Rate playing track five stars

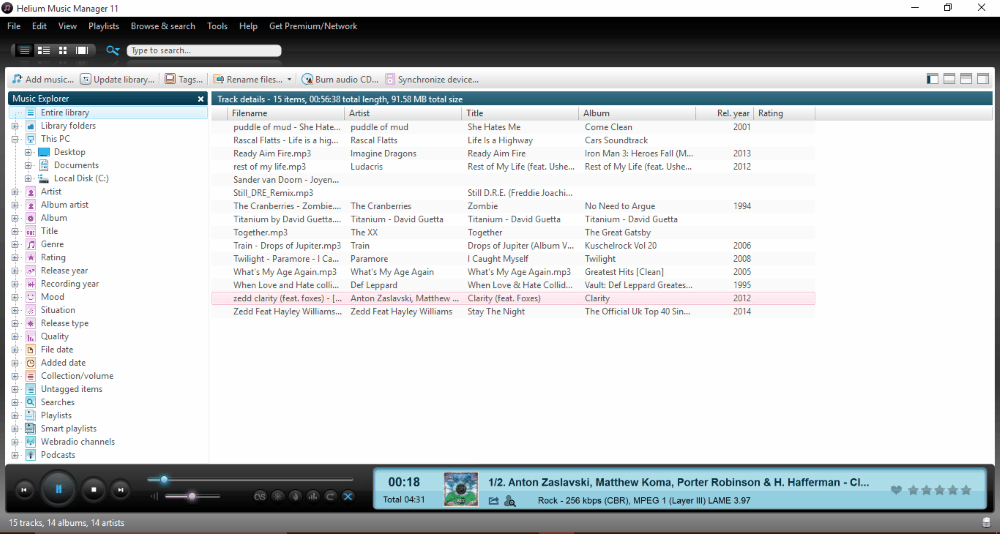click(966, 490)
